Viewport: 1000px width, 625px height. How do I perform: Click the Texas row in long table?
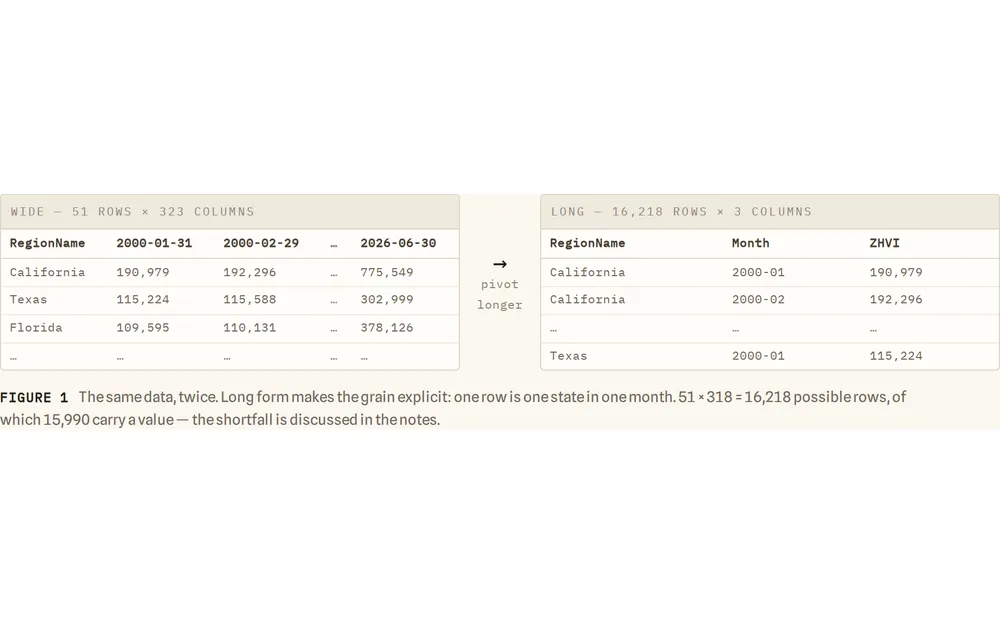coord(770,356)
